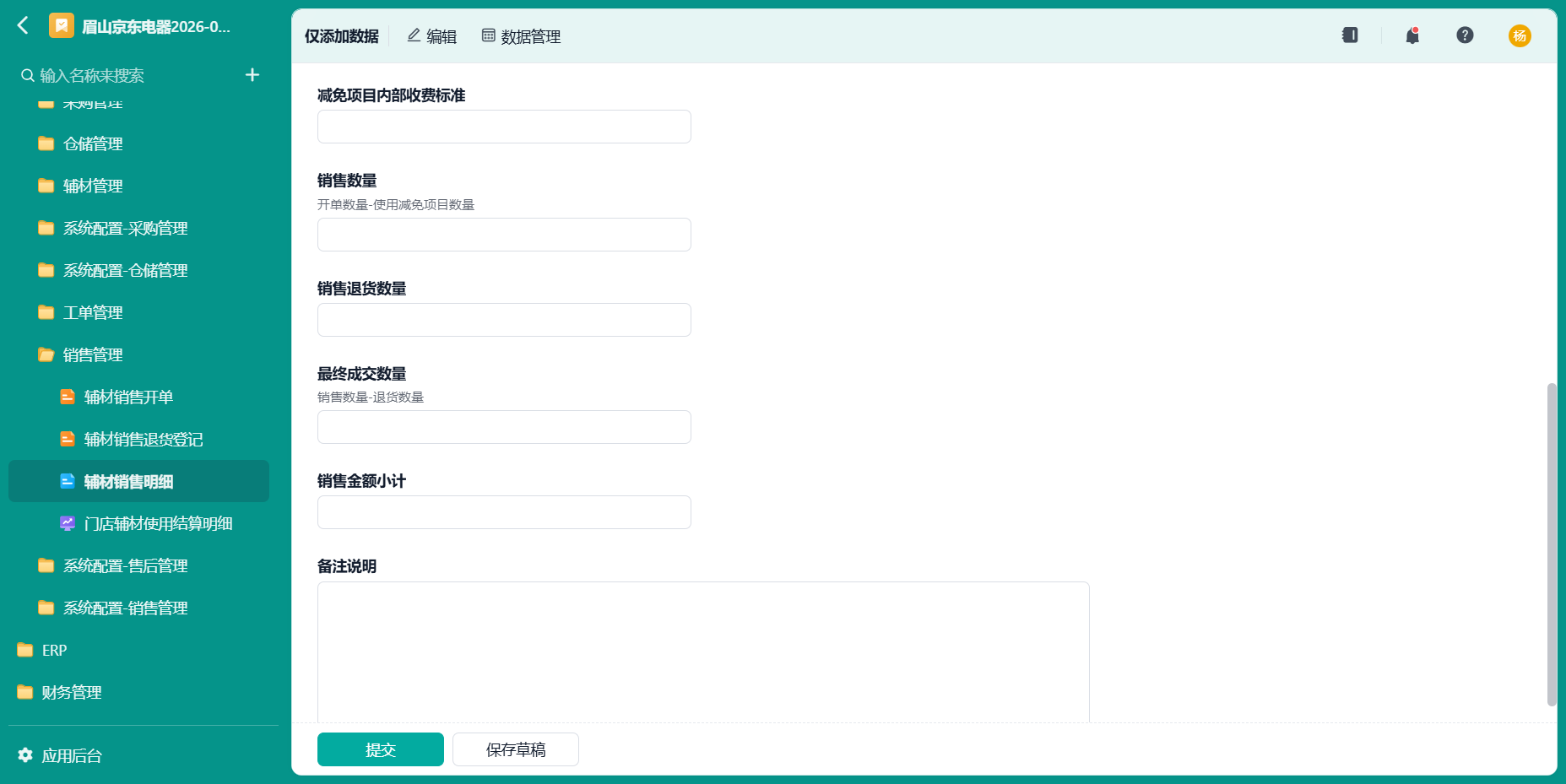Click the 提交 button
The height and width of the screenshot is (784, 1566).
[x=381, y=749]
